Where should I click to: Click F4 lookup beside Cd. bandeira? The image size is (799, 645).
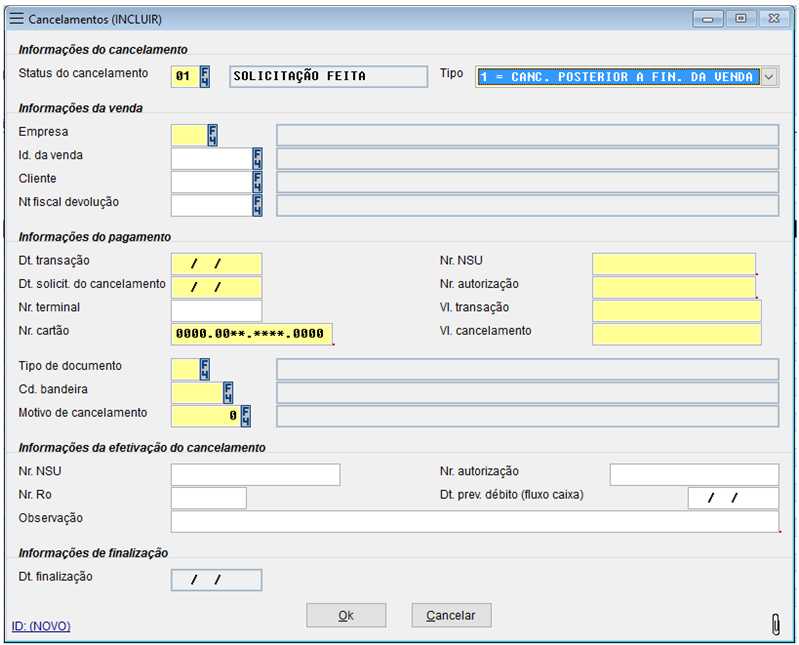point(228,393)
